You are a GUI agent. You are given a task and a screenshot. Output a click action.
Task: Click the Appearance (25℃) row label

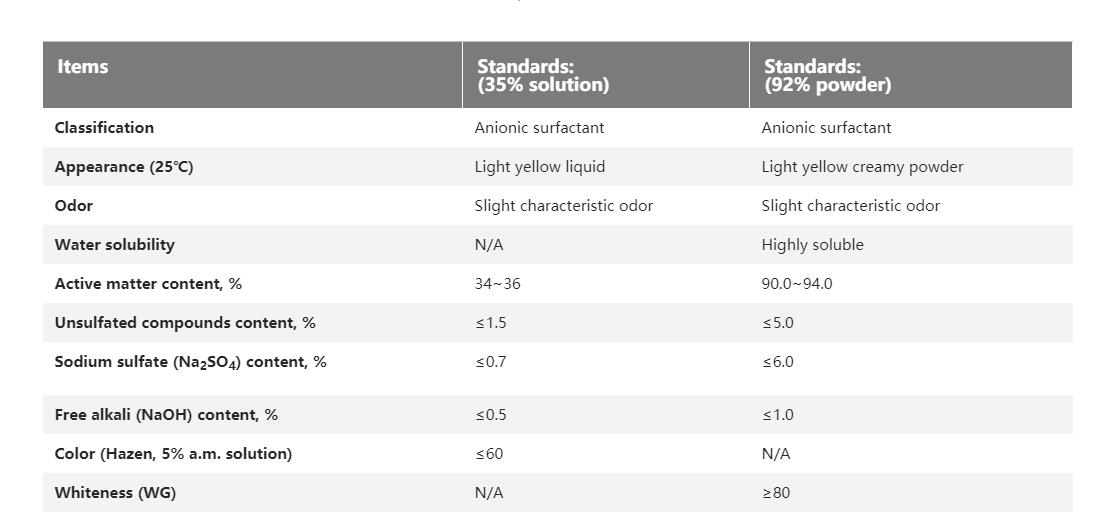pos(124,167)
